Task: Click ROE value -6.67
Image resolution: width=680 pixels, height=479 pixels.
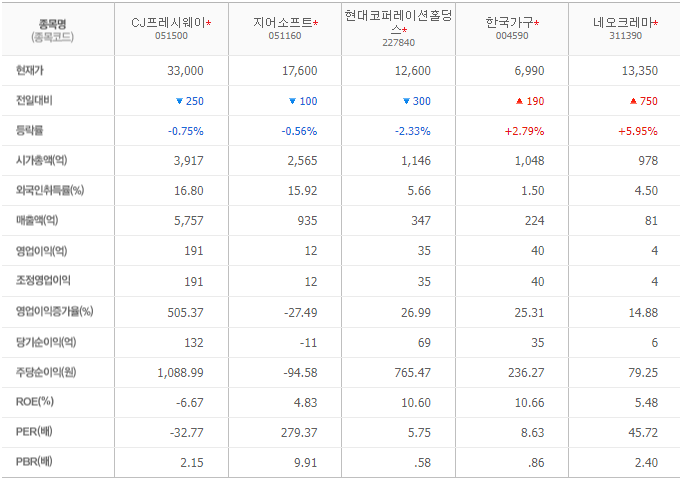Action: (190, 403)
